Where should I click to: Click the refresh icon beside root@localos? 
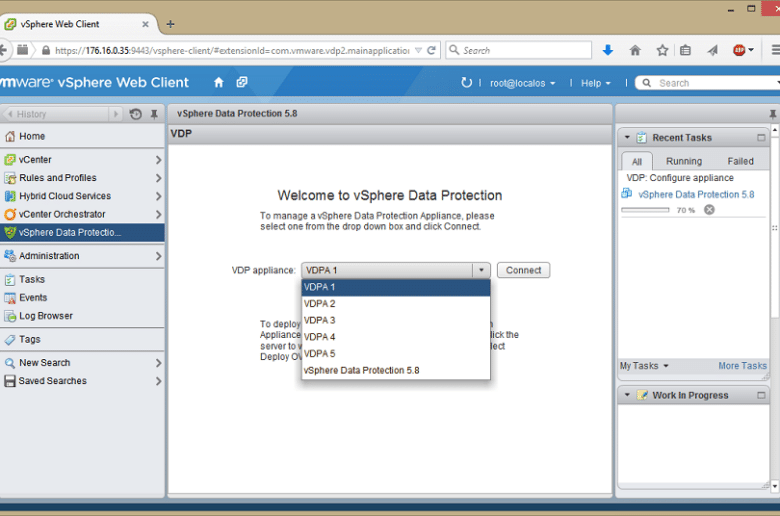(x=466, y=83)
